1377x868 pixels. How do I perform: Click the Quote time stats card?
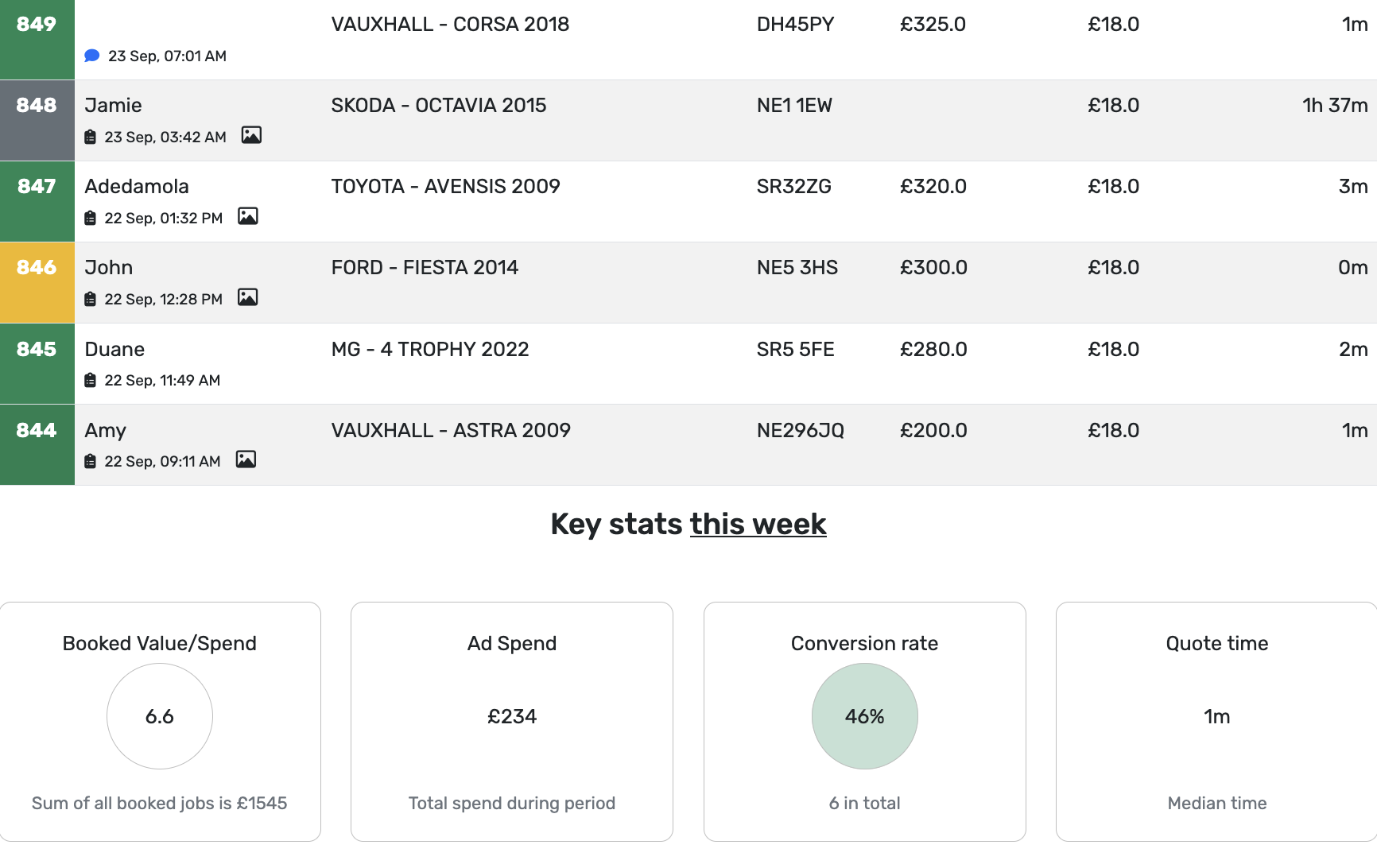click(1216, 719)
